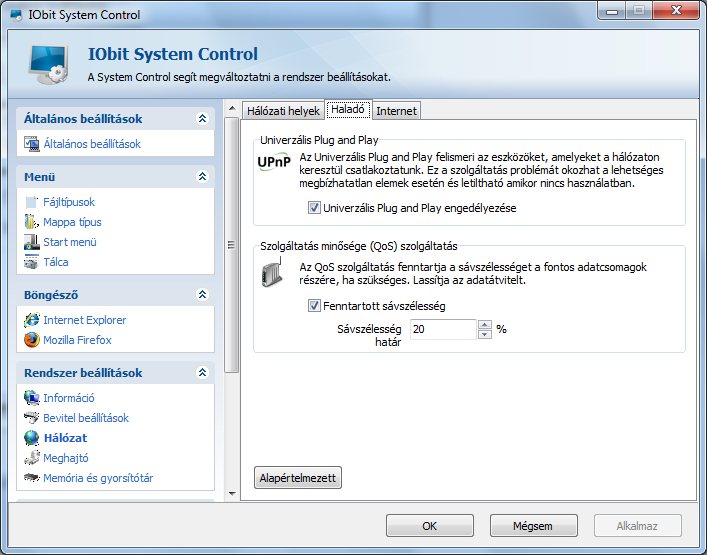Increase bandwidth limit with the up arrow
707x555 pixels.
pyautogui.click(x=485, y=325)
